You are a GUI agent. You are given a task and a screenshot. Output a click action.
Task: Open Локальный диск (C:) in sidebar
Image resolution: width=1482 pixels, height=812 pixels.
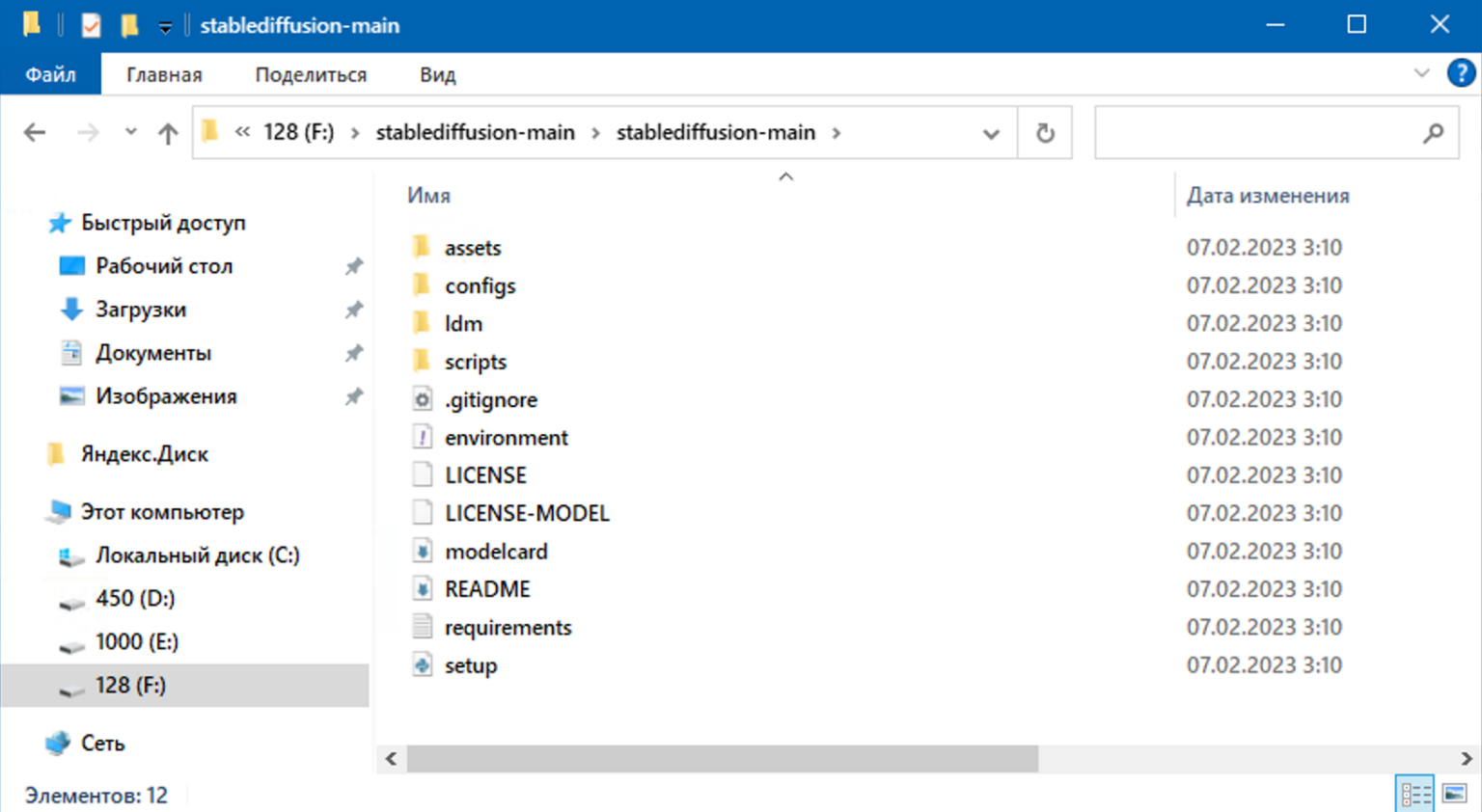pos(198,555)
